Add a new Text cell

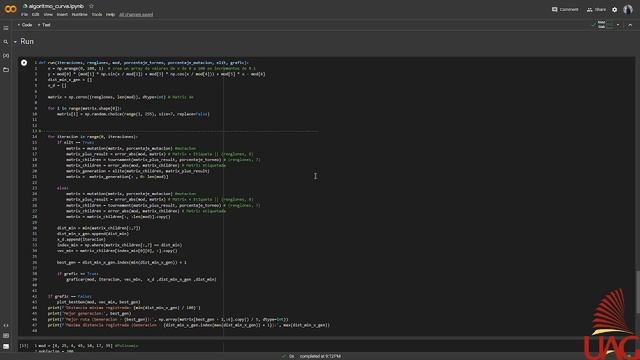coord(44,25)
